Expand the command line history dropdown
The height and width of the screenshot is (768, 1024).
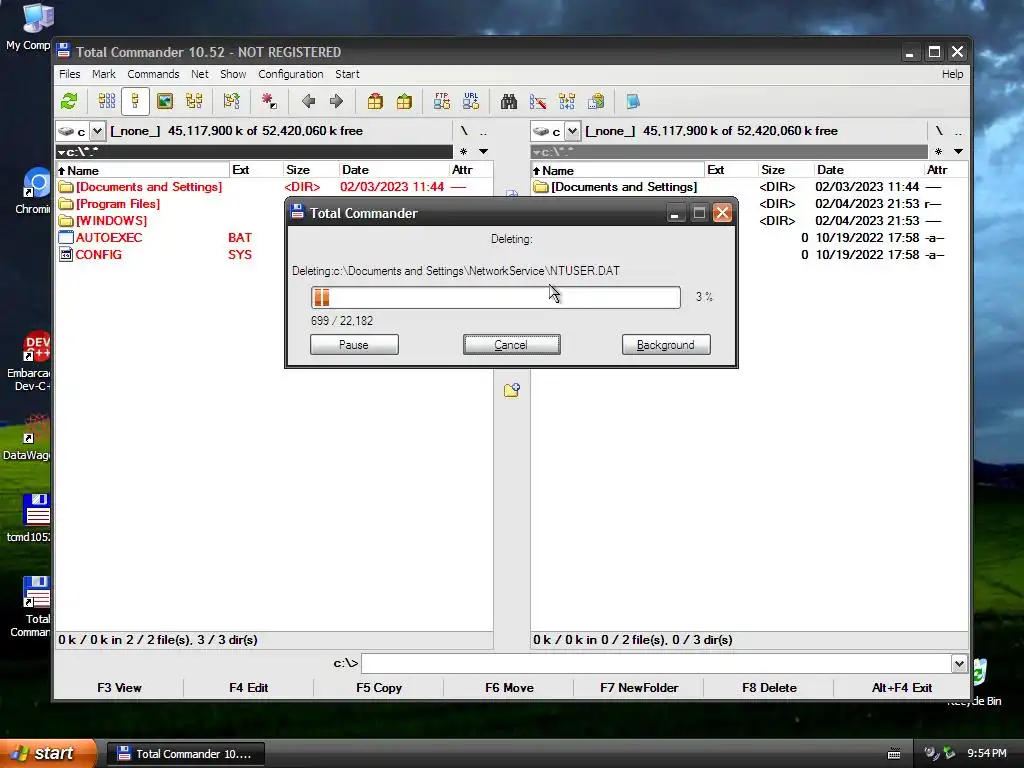tap(959, 664)
